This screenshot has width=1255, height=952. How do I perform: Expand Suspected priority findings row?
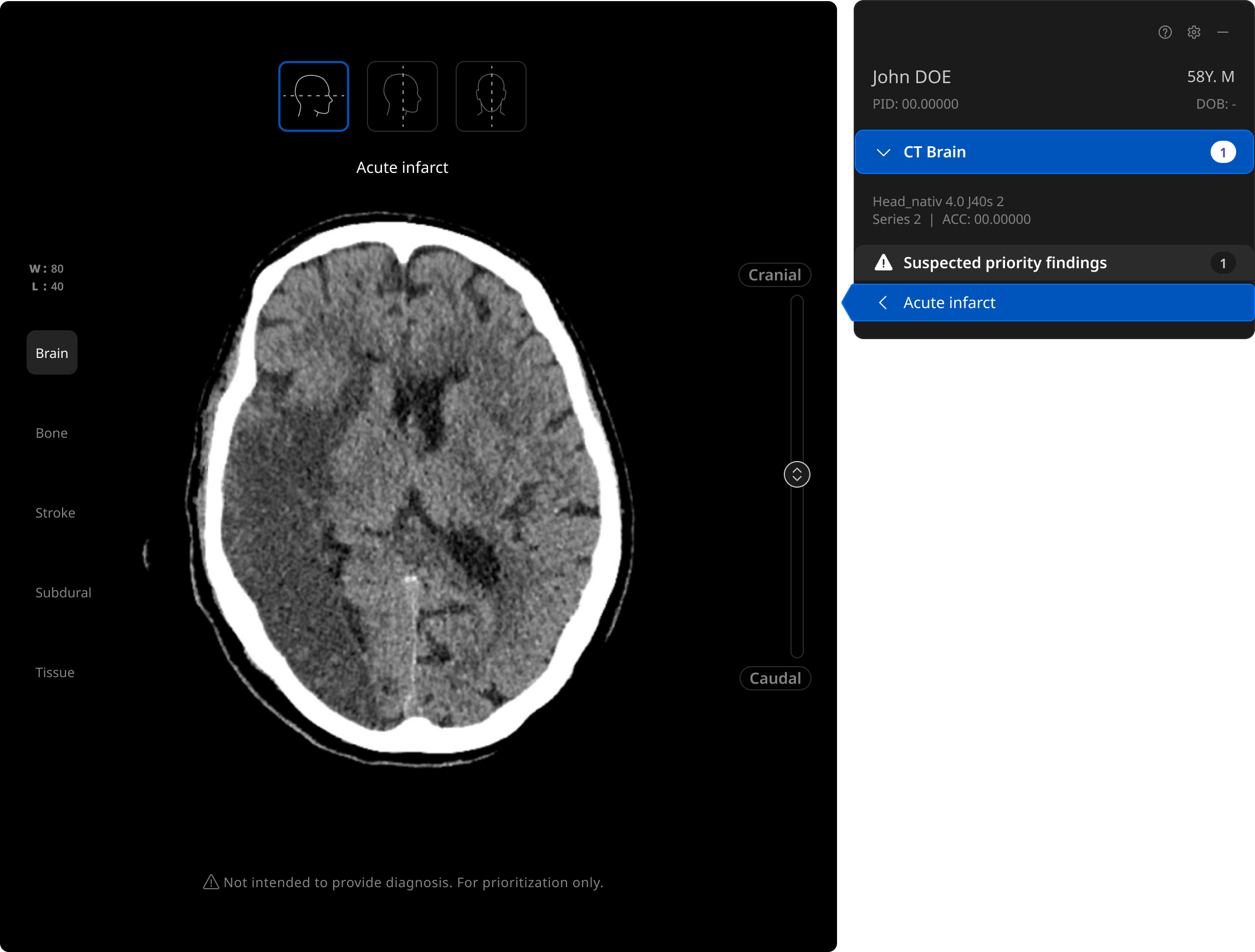(x=1004, y=263)
